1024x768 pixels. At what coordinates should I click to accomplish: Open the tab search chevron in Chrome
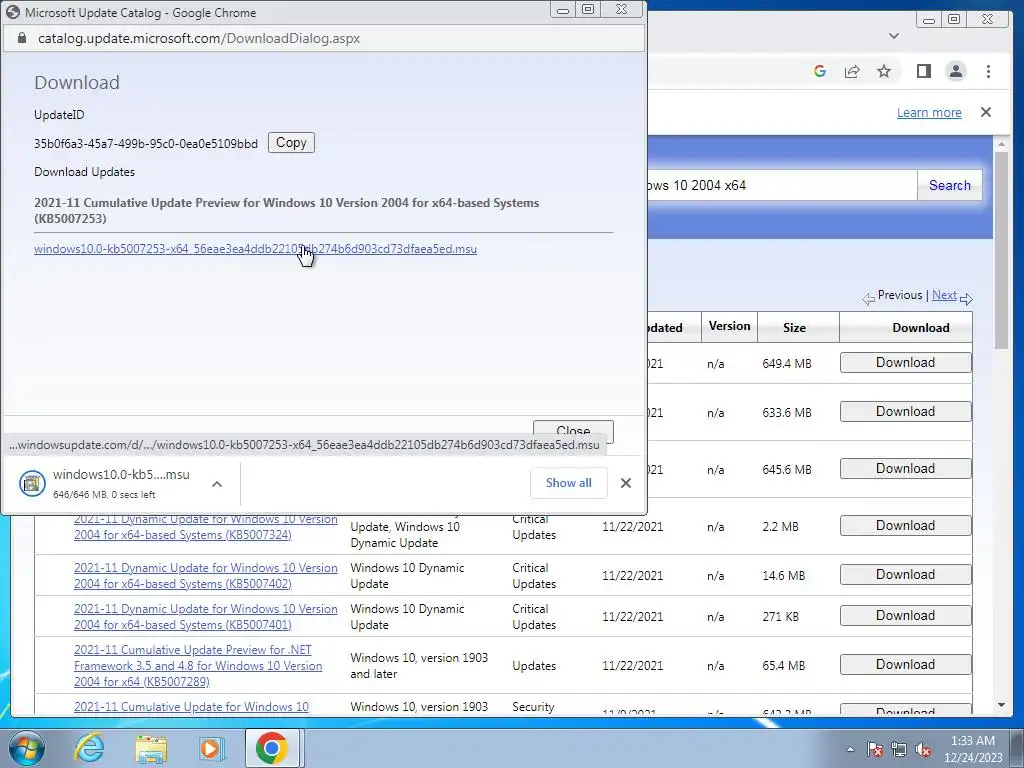tap(894, 36)
